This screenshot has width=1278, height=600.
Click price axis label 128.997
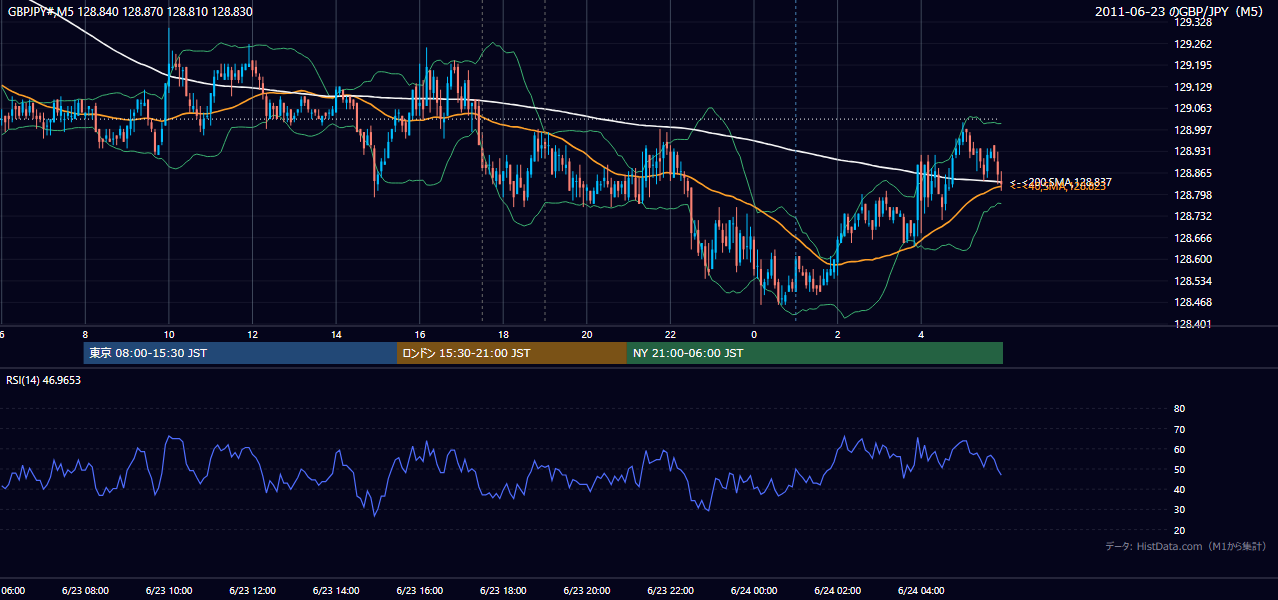(x=1192, y=130)
